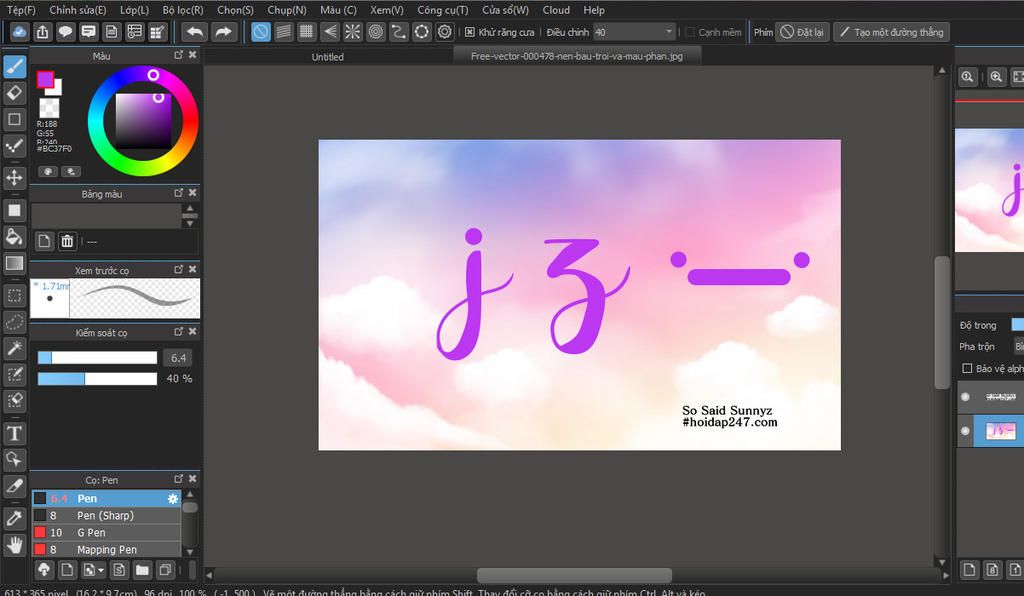
Task: Open the brush folder icon in the Cọ panel
Action: coord(142,570)
